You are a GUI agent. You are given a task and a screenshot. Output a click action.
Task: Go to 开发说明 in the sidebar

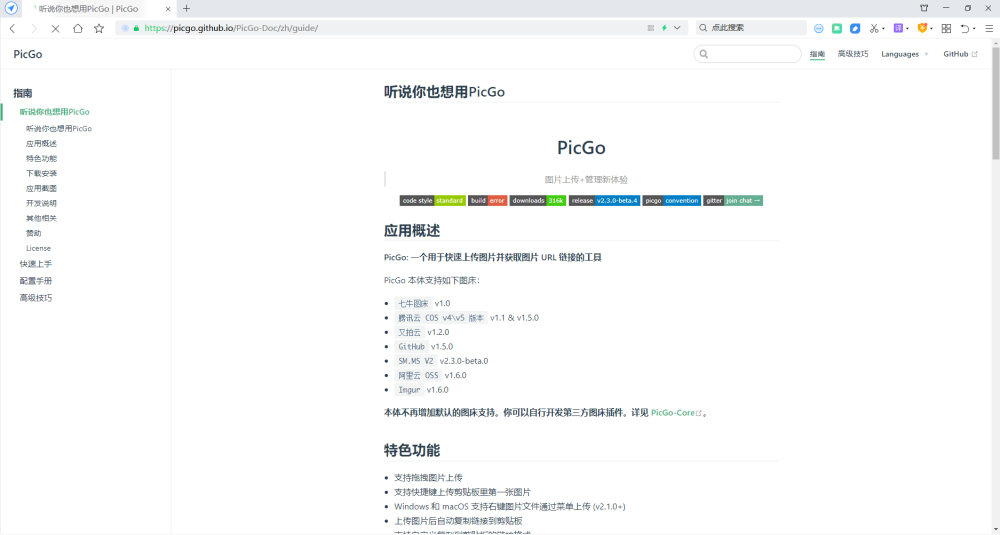(41, 203)
